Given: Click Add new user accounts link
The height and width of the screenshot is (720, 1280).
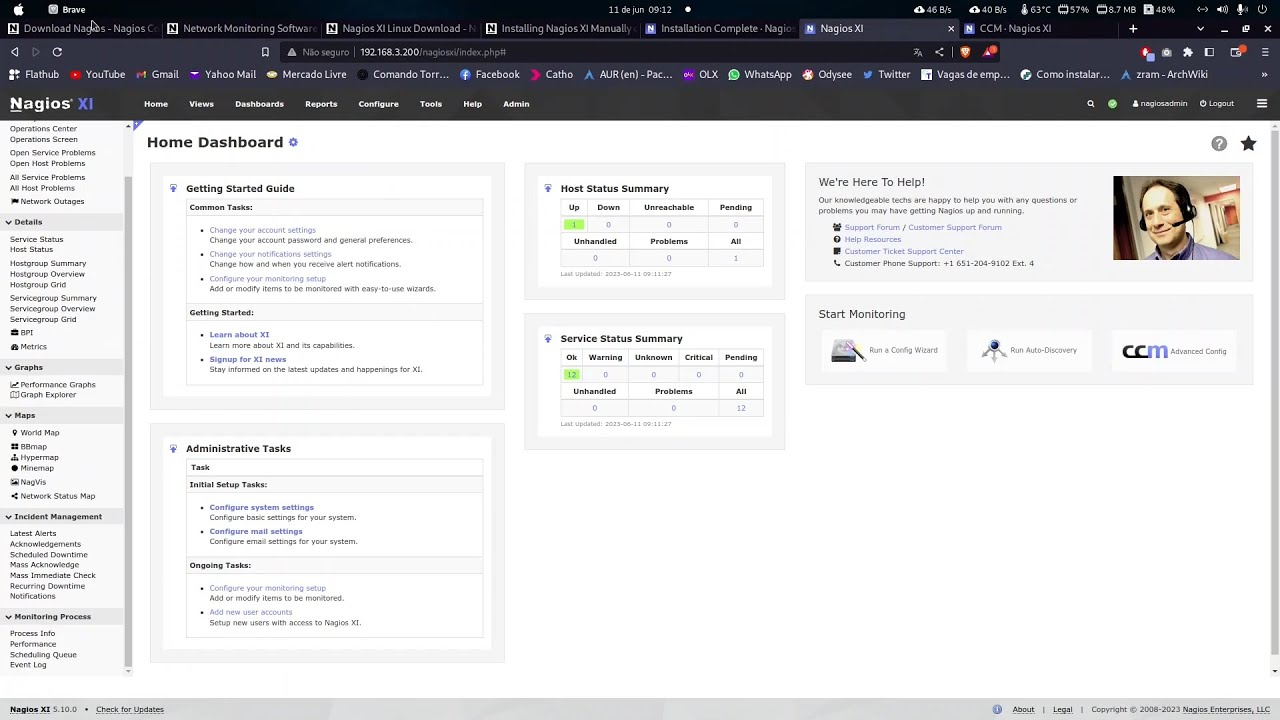Looking at the screenshot, I should (250, 612).
